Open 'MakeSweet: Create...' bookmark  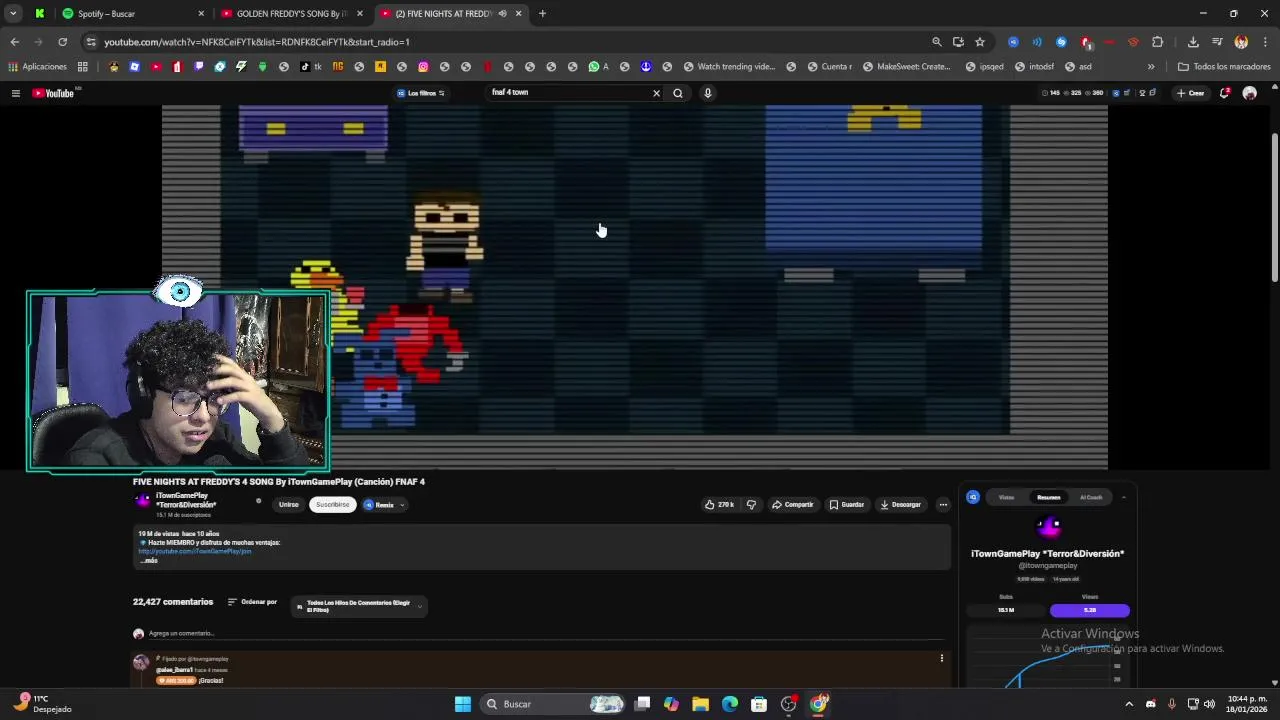(x=906, y=67)
